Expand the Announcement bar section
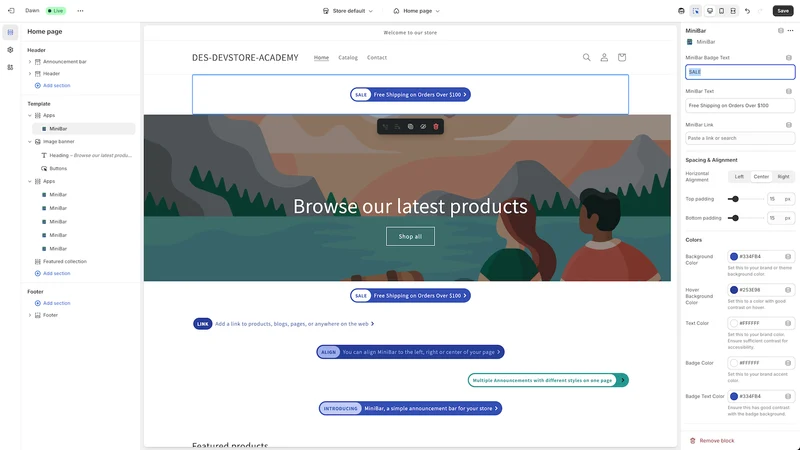 pos(30,62)
